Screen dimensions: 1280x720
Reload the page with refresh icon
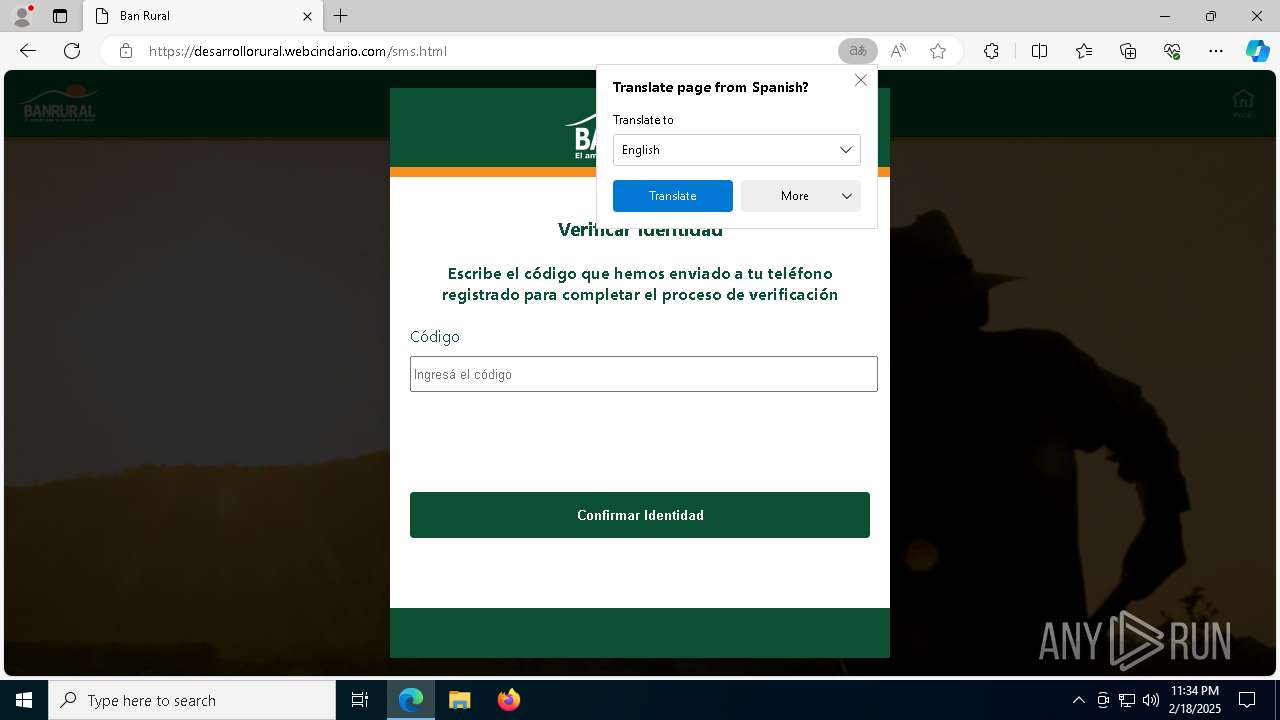[x=72, y=51]
